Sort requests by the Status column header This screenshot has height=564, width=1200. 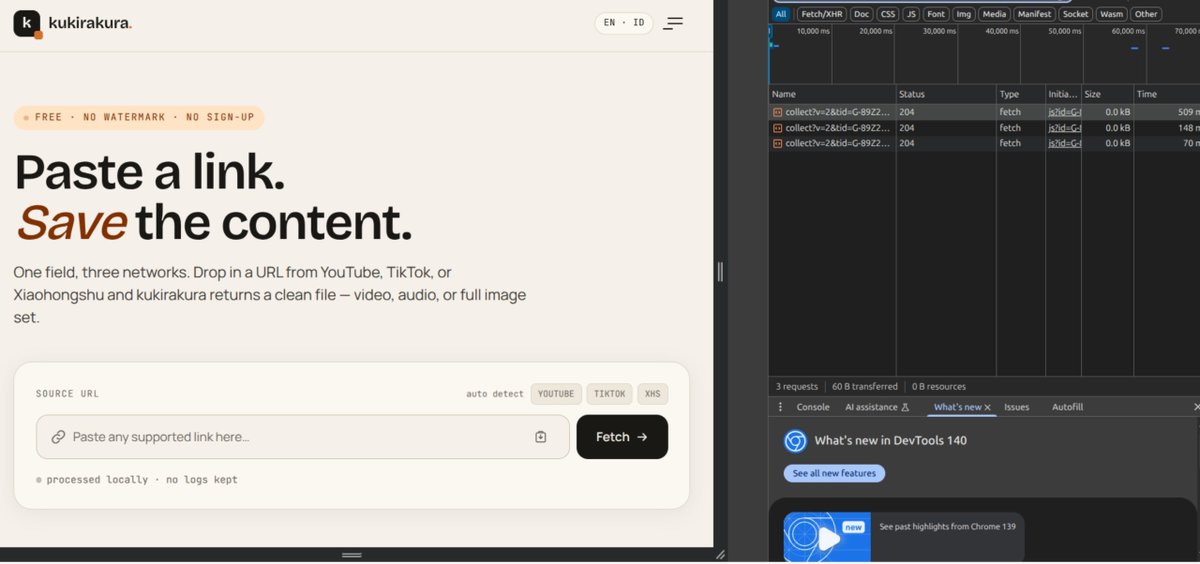tap(945, 94)
